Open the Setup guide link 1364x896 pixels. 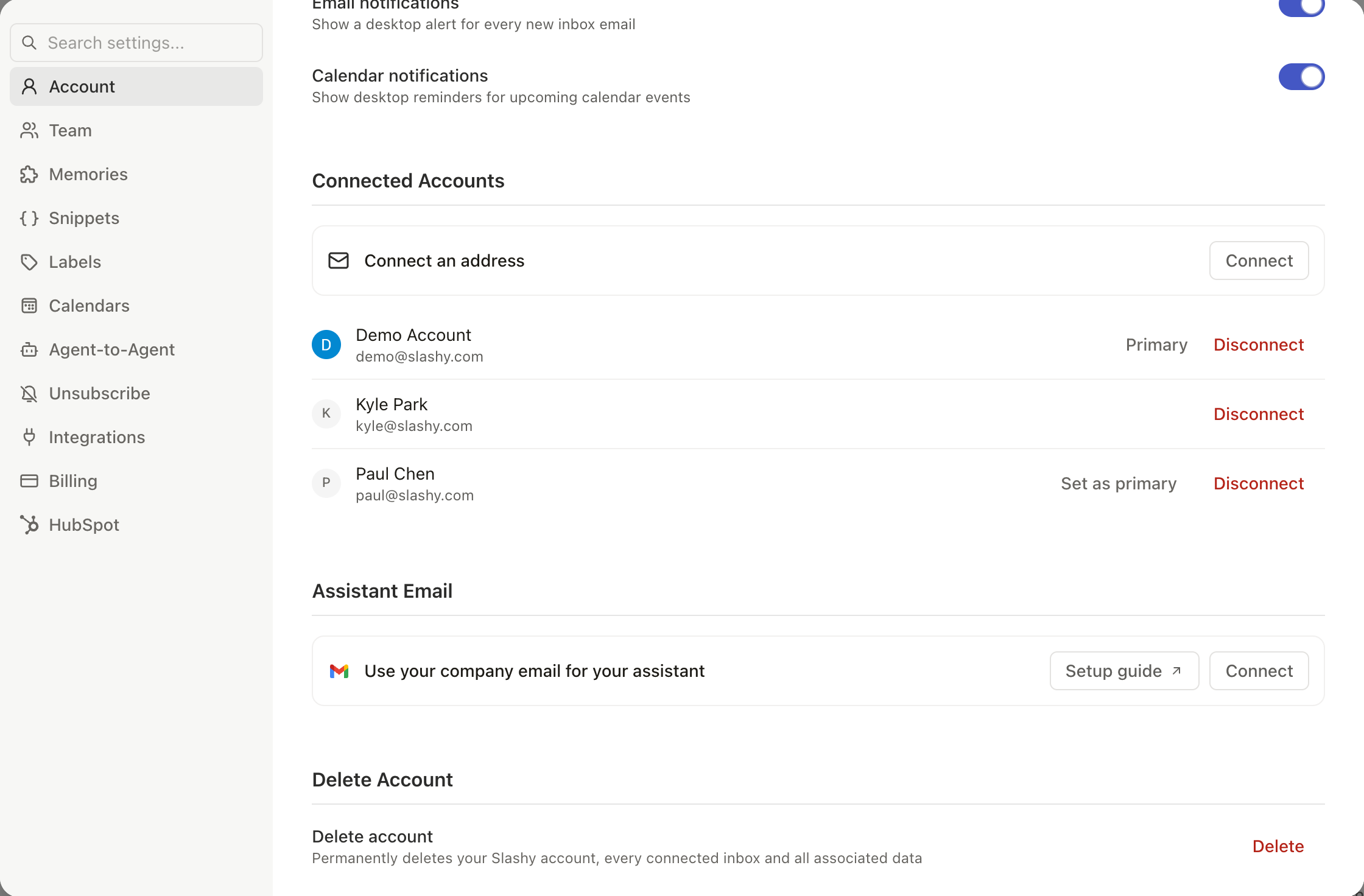(x=1124, y=671)
